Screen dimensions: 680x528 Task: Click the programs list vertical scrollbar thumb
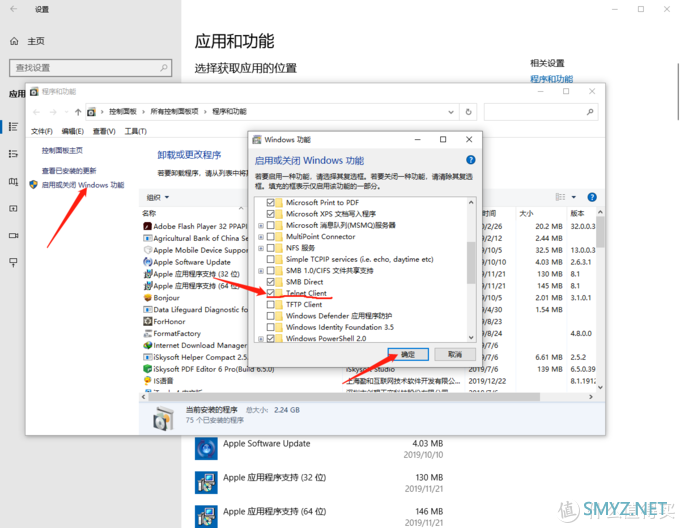[x=600, y=232]
